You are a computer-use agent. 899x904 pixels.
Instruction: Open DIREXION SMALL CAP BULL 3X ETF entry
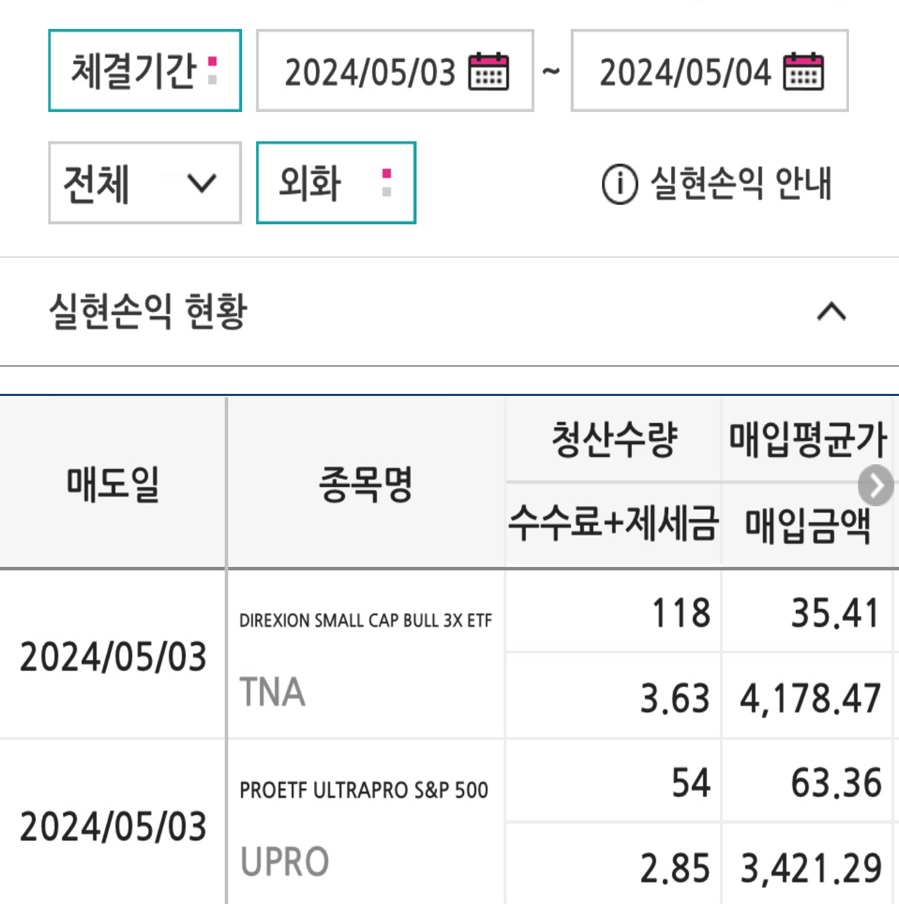pyautogui.click(x=366, y=620)
